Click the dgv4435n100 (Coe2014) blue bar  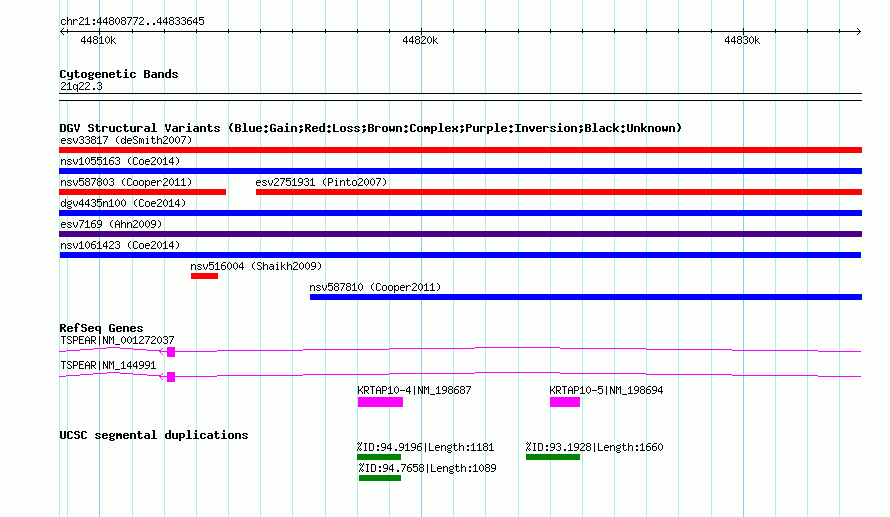[x=460, y=213]
